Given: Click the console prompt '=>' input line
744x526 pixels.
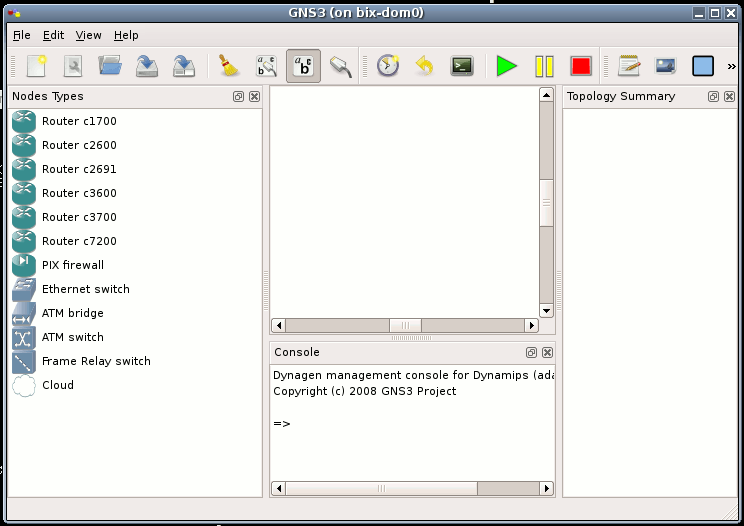Looking at the screenshot, I should (281, 424).
